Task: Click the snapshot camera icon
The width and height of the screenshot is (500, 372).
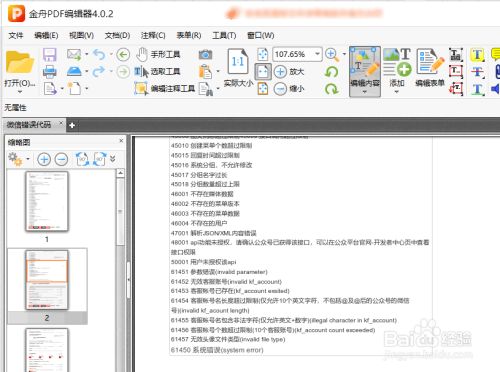Action: pyautogui.click(x=205, y=54)
